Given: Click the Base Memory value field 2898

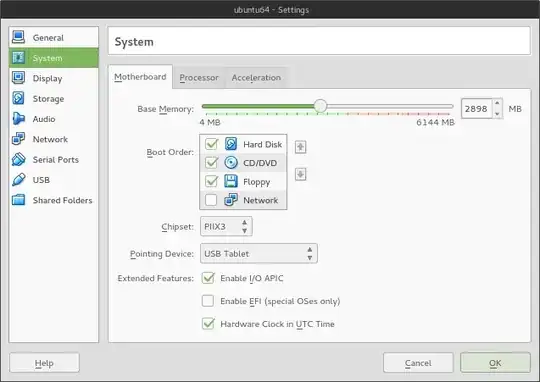Looking at the screenshot, I should tap(477, 109).
